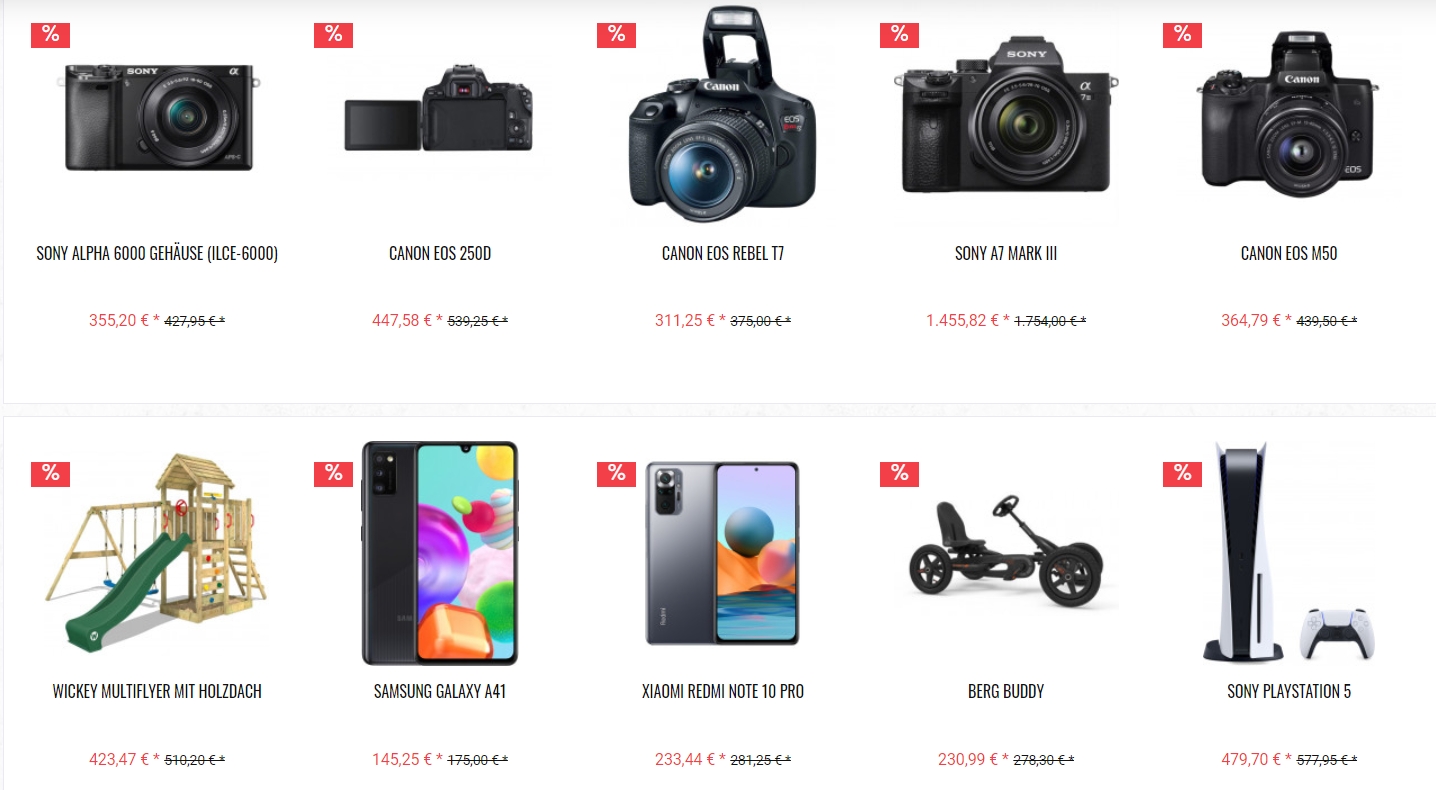This screenshot has height=790, width=1436.
Task: Click the discount badge on Canon EOS Rebel T7
Action: point(616,35)
